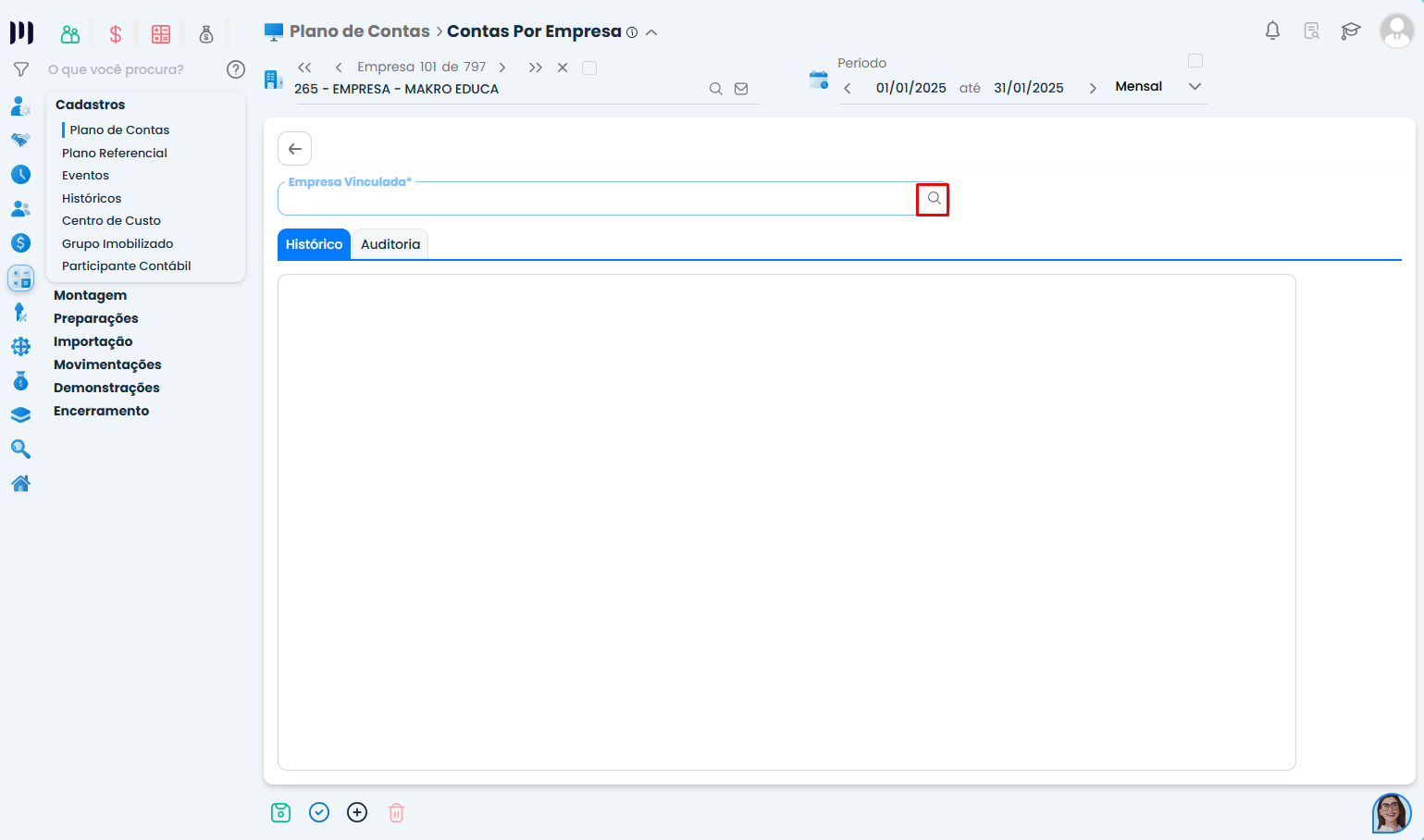The height and width of the screenshot is (840, 1424).
Task: Open Plano Referencial in Cadastros menu
Action: 115,153
